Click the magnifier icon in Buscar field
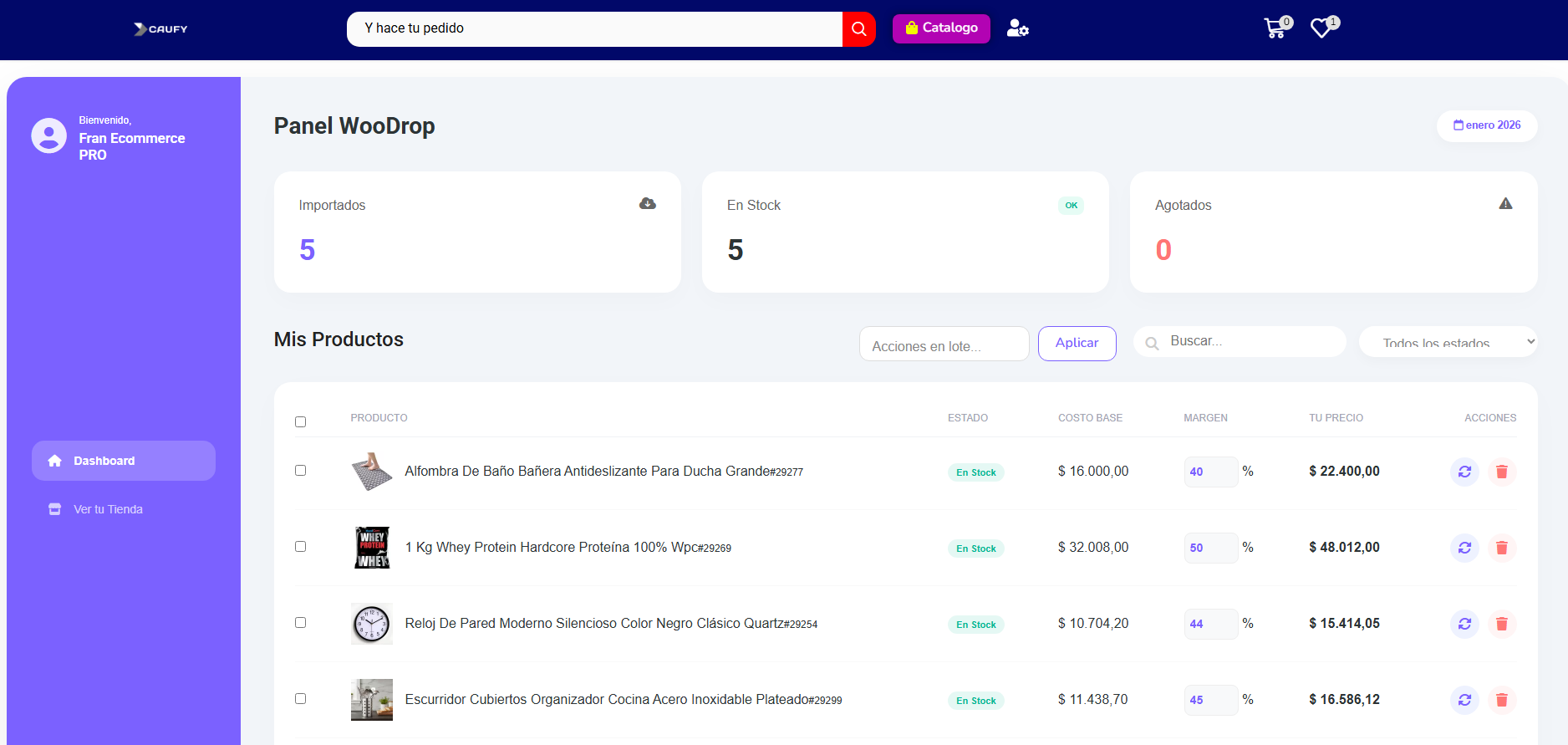This screenshot has height=745, width=1568. 1152,343
